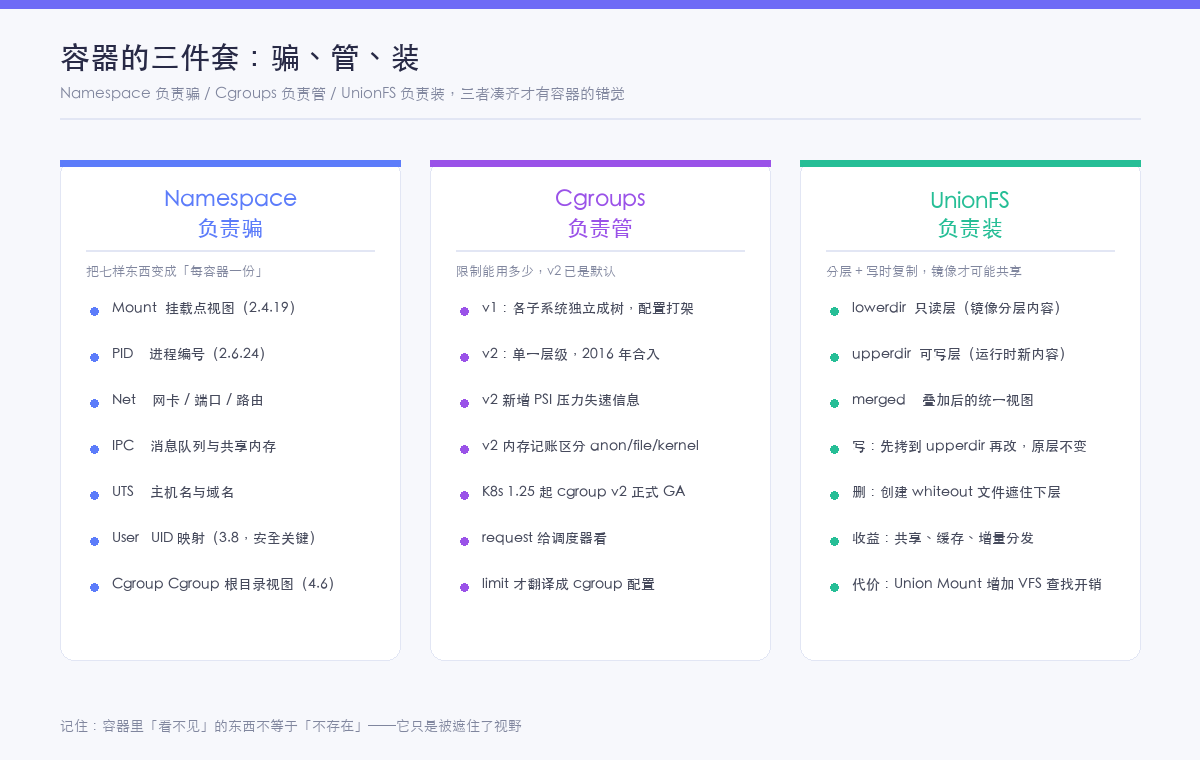Click the K8s 1.25 cgroup v2 GA row
This screenshot has height=760, width=1200.
[572, 492]
